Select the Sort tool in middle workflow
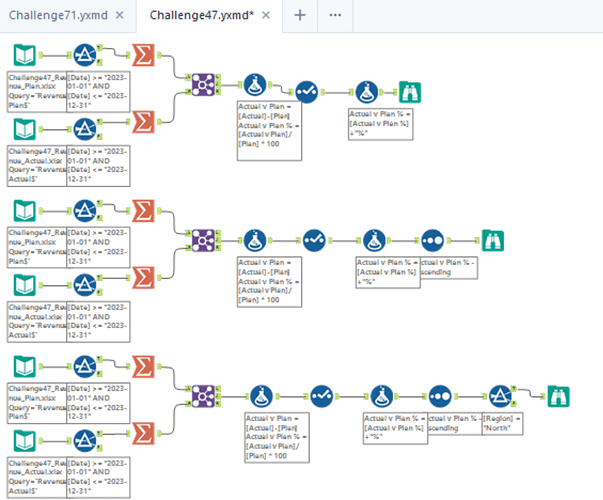The width and height of the screenshot is (603, 500). pyautogui.click(x=433, y=241)
